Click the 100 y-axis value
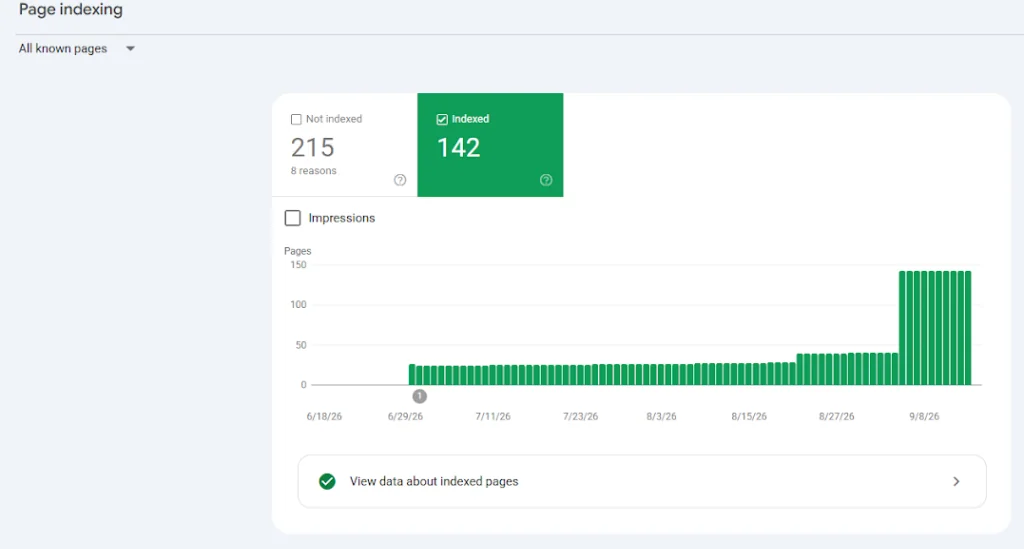 [x=298, y=305]
